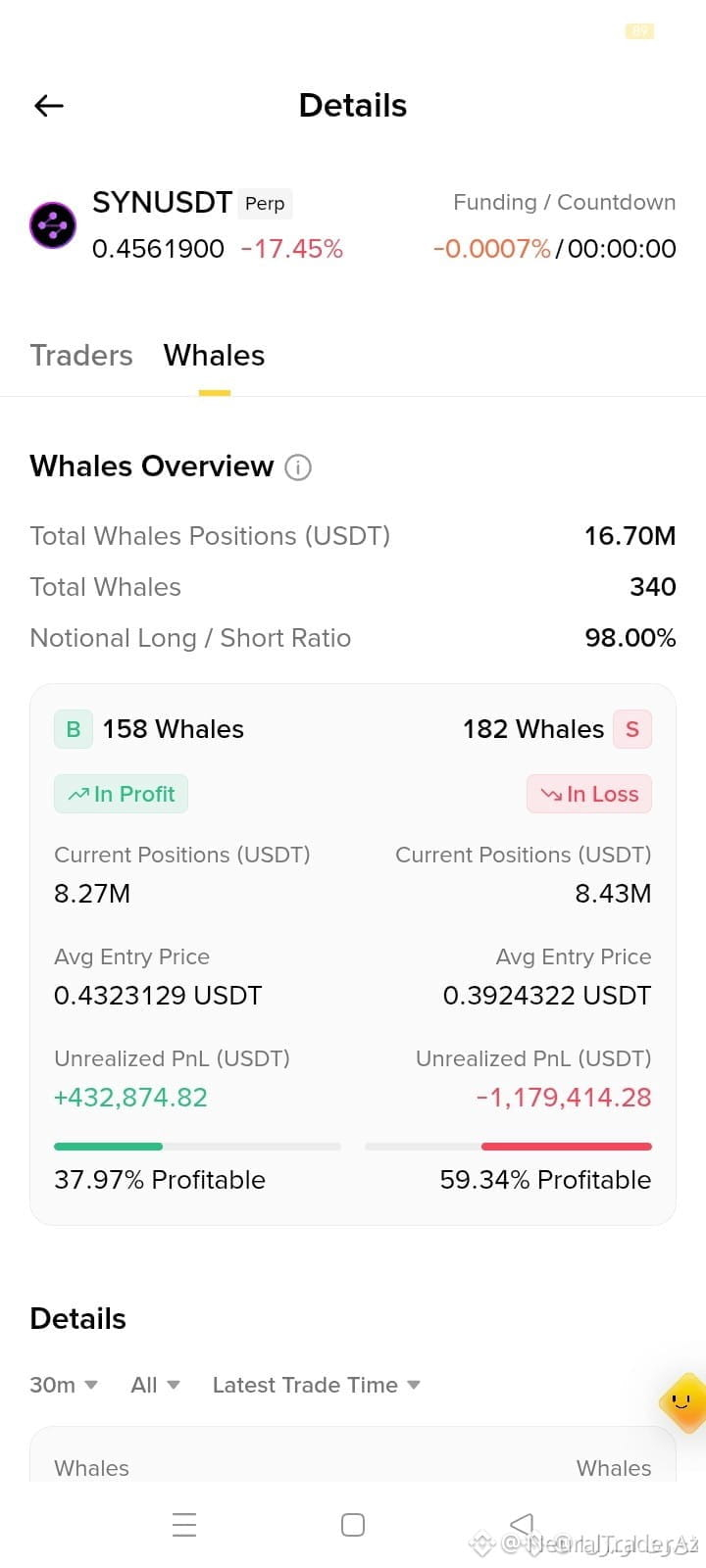Viewport: 706px width, 1568px height.
Task: Tap the Perp contract tag
Action: click(265, 203)
